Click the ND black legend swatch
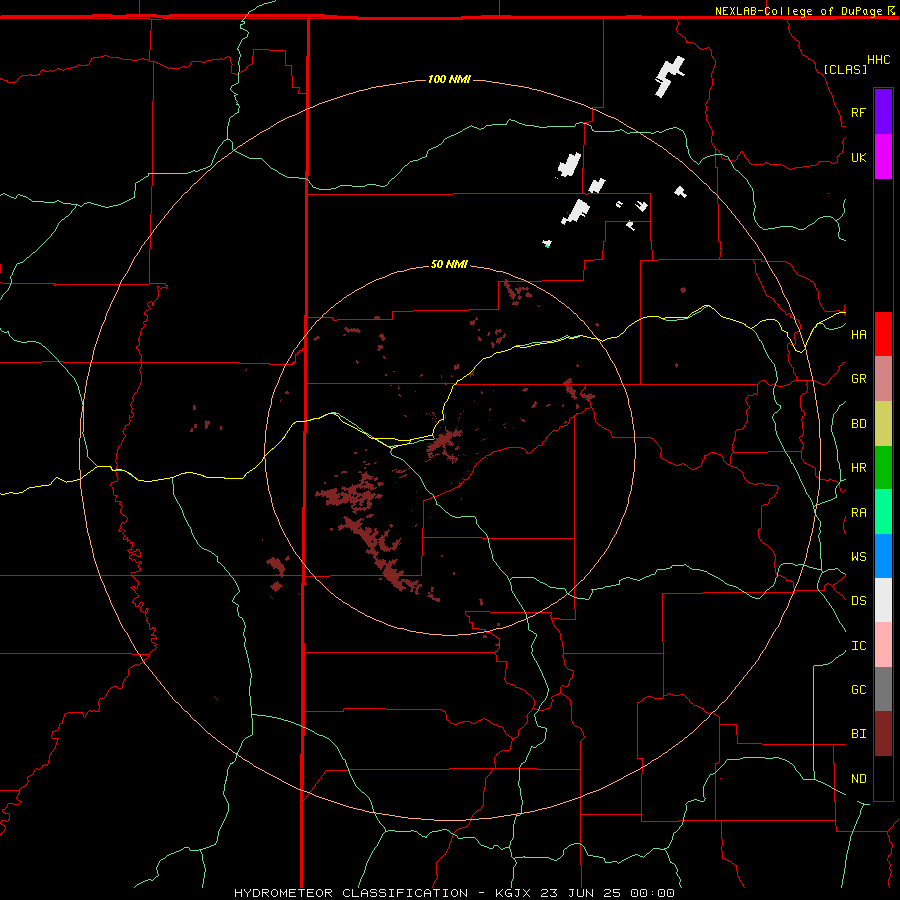This screenshot has width=900, height=900. point(883,778)
